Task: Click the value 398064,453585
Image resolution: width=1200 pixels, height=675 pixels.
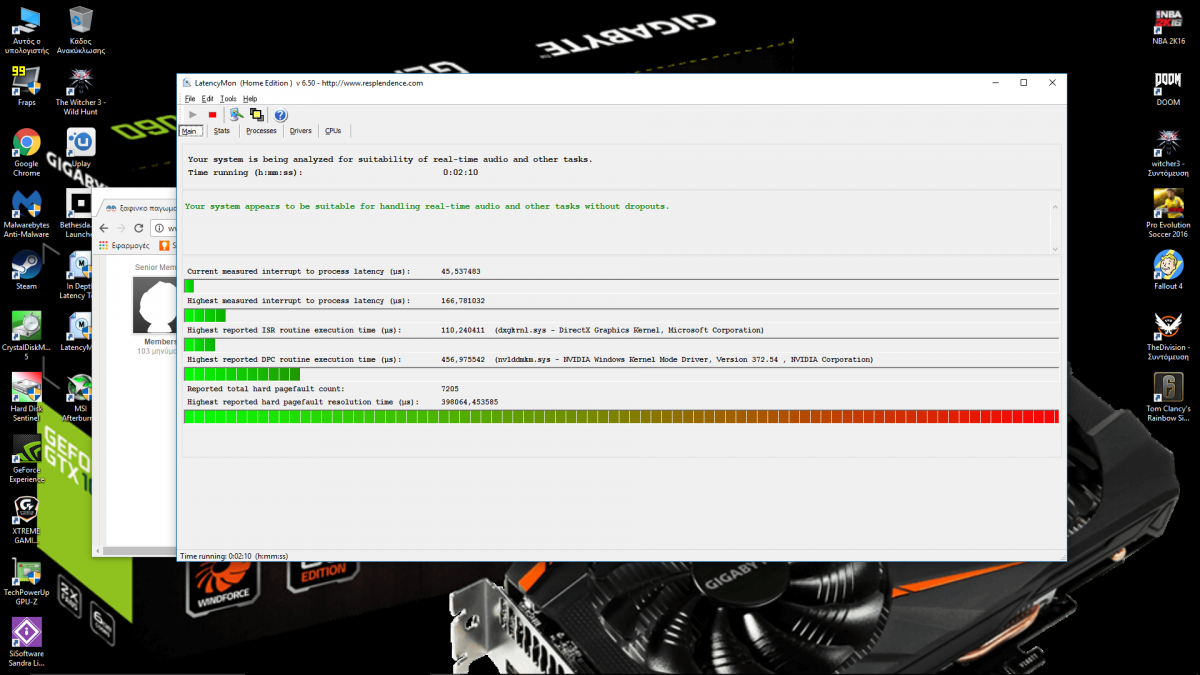Action: pos(470,402)
